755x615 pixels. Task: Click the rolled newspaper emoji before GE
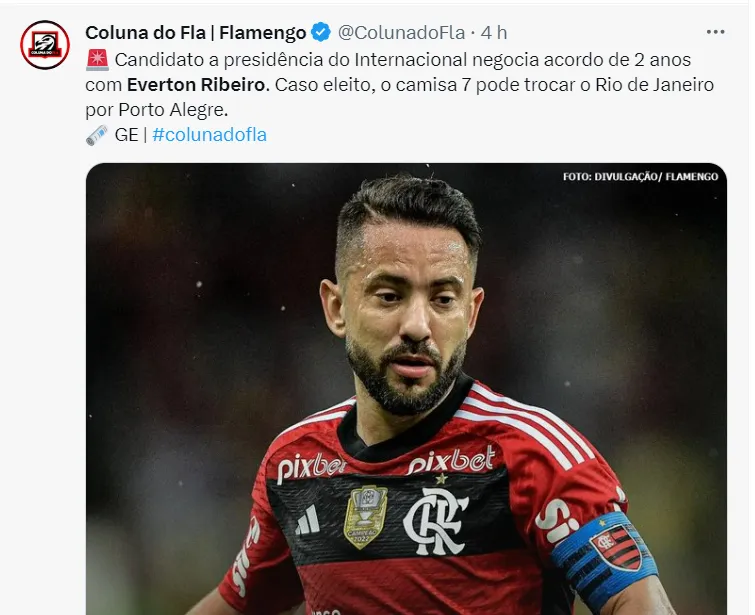tap(97, 135)
